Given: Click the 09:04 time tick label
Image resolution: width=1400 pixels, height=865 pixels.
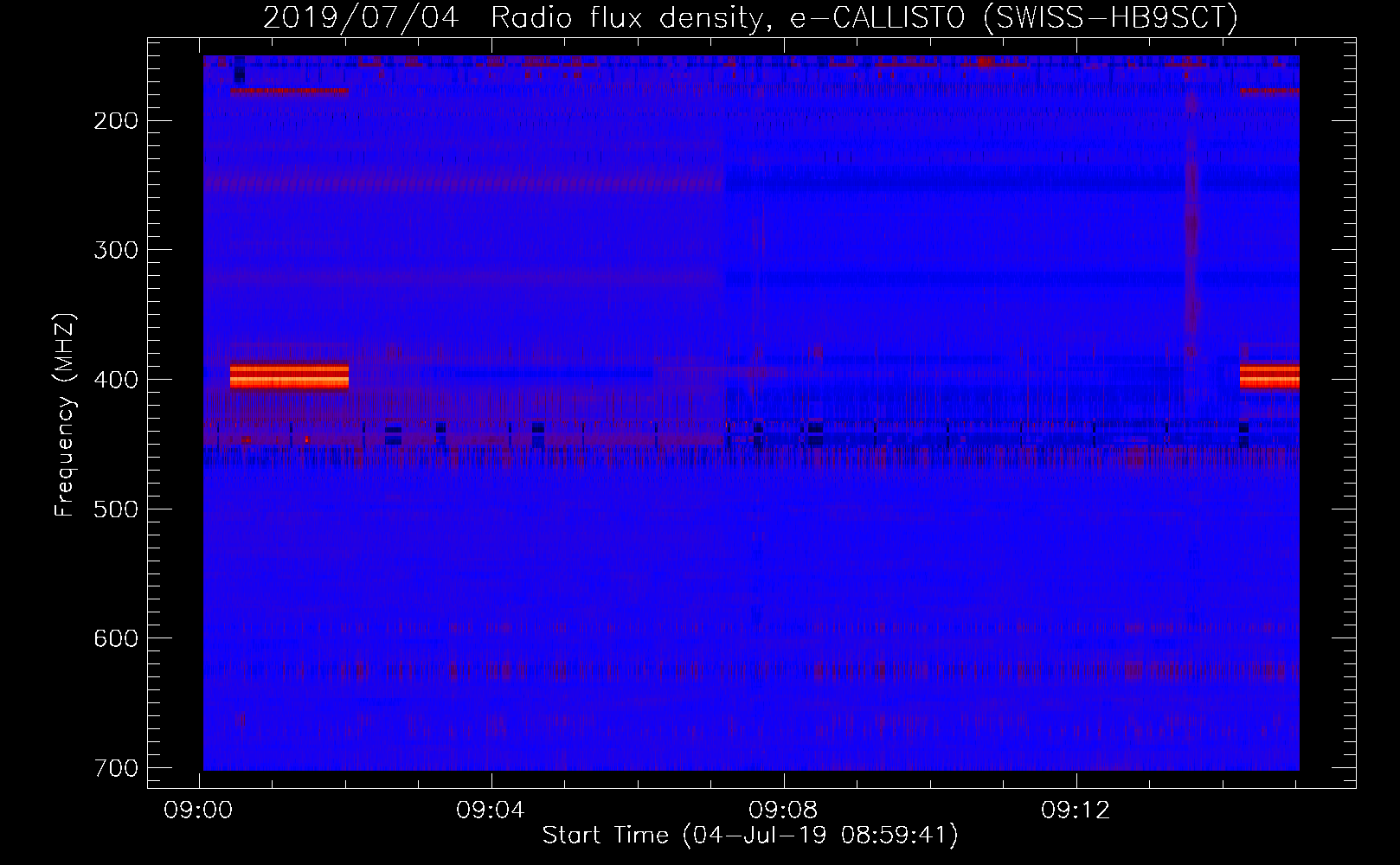Looking at the screenshot, I should point(491,810).
